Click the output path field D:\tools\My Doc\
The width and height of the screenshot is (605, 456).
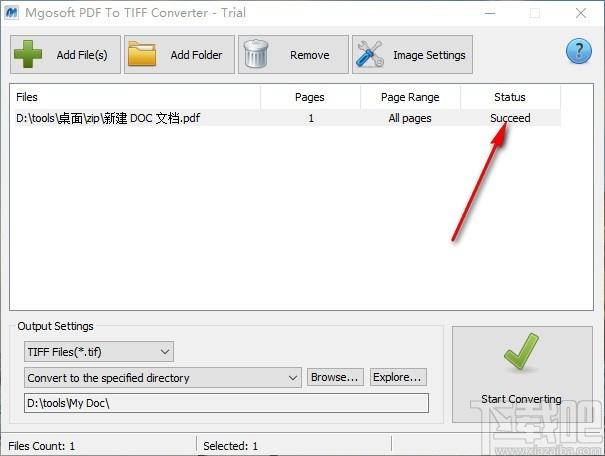(x=226, y=403)
